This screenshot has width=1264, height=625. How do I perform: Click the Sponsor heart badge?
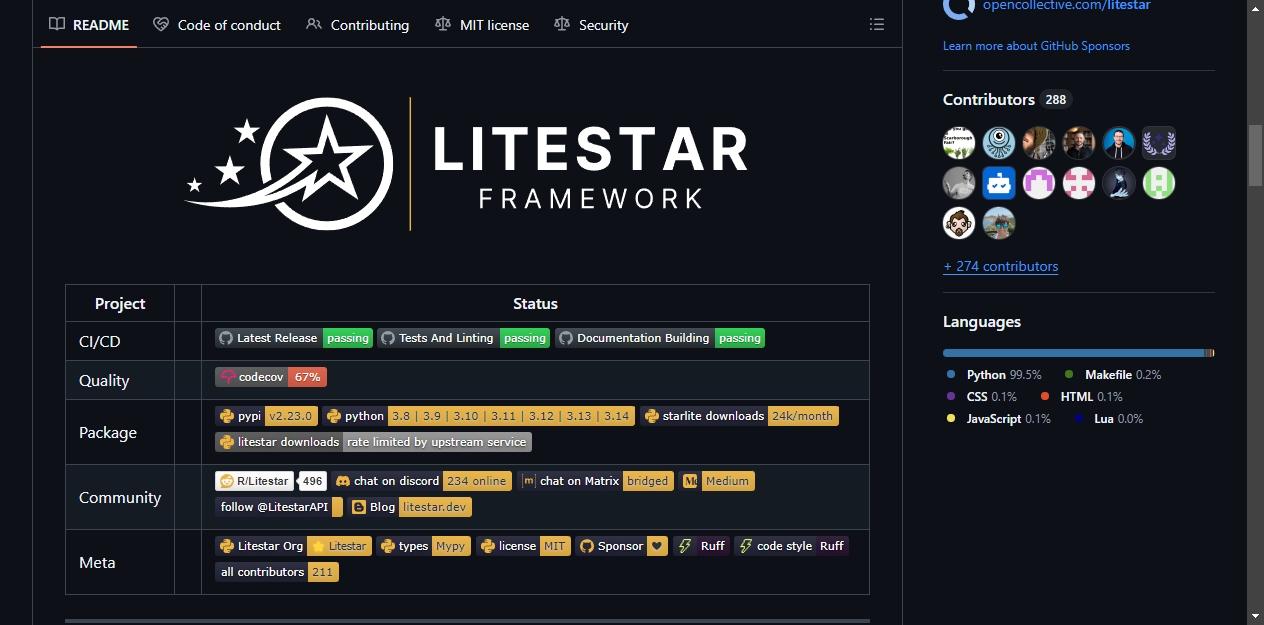coord(622,546)
